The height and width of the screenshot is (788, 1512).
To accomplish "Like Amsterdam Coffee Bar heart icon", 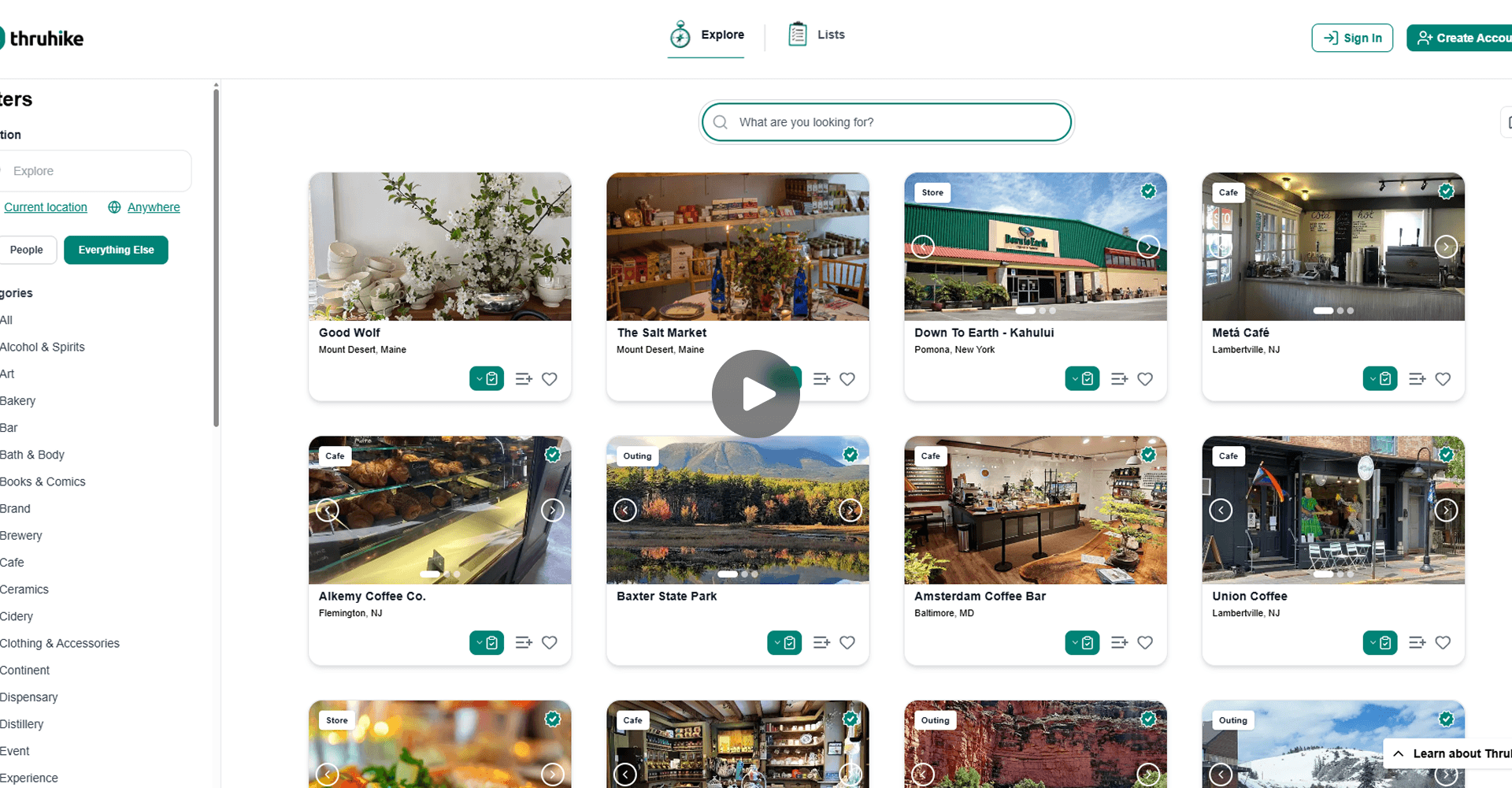I will click(x=1145, y=643).
